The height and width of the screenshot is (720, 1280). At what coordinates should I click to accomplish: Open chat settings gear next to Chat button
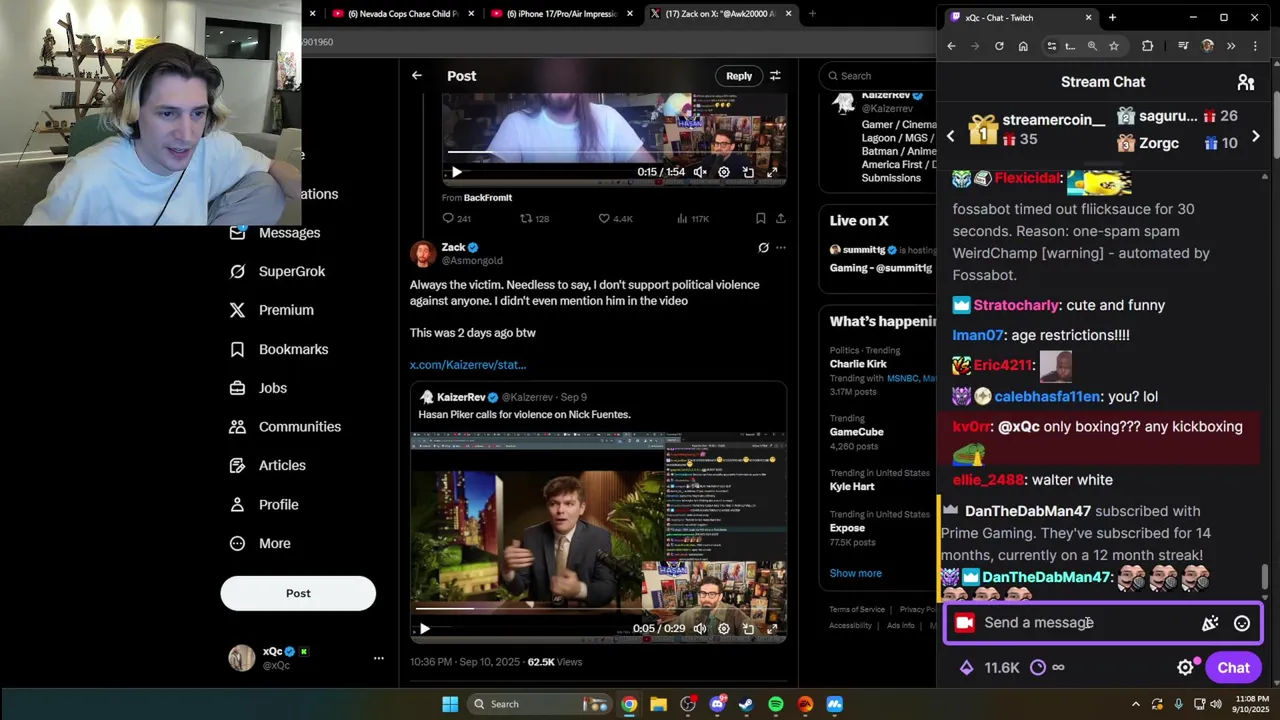[1186, 668]
